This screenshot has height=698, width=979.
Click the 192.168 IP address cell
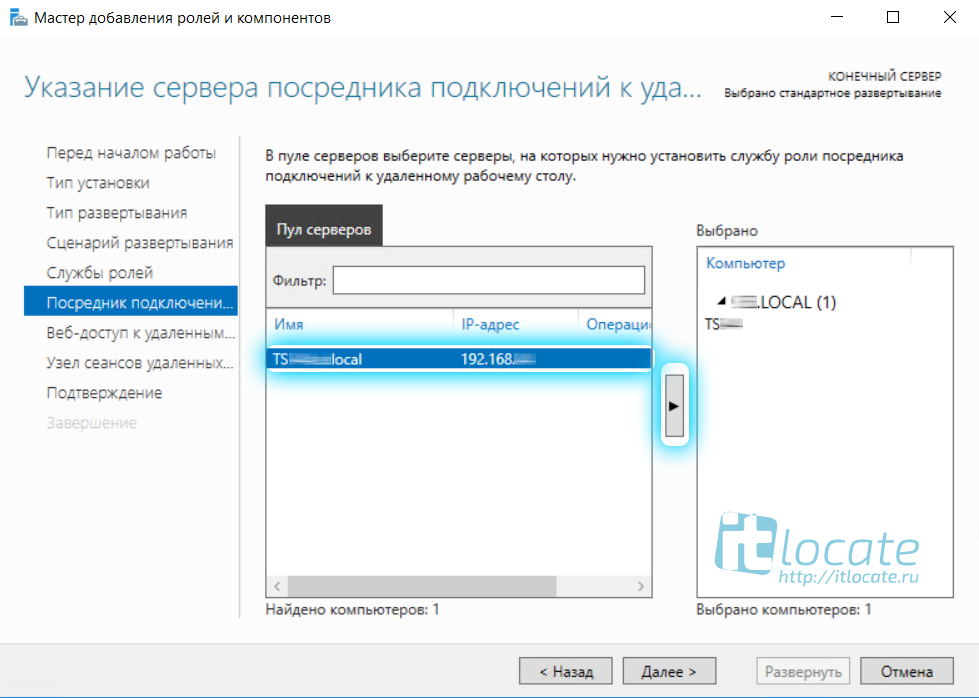[498, 359]
